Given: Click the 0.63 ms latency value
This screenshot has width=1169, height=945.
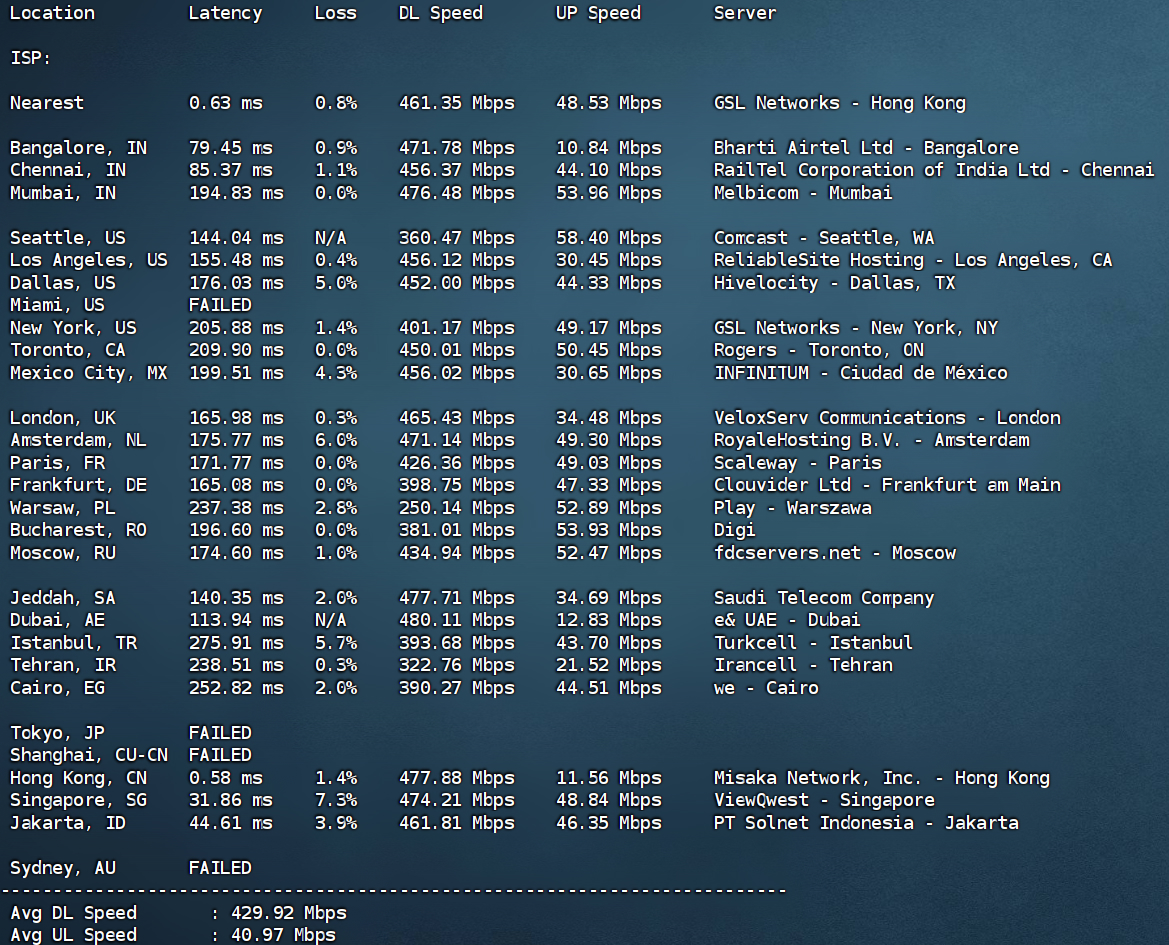Looking at the screenshot, I should pos(225,103).
